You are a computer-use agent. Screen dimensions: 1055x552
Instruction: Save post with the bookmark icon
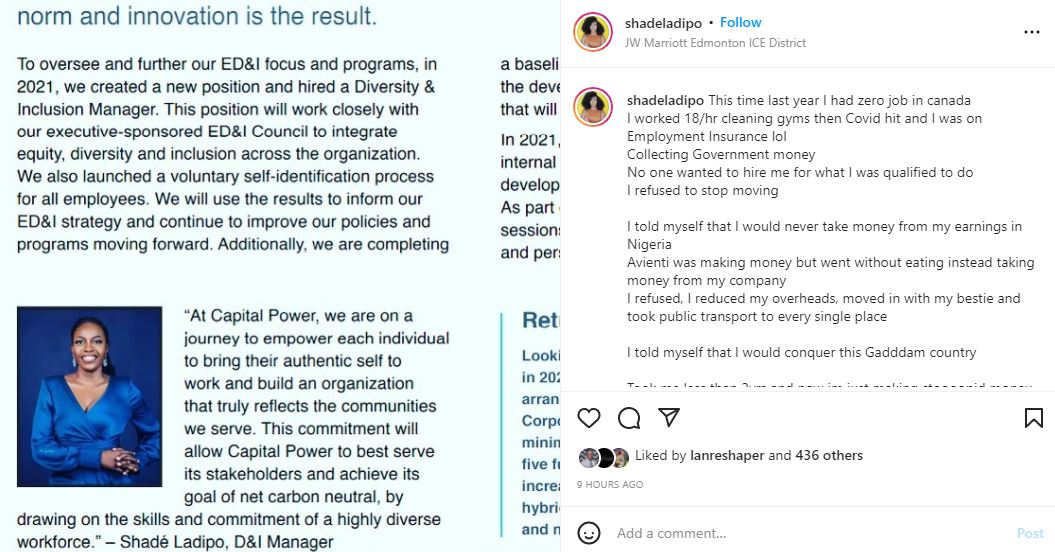pyautogui.click(x=1033, y=418)
